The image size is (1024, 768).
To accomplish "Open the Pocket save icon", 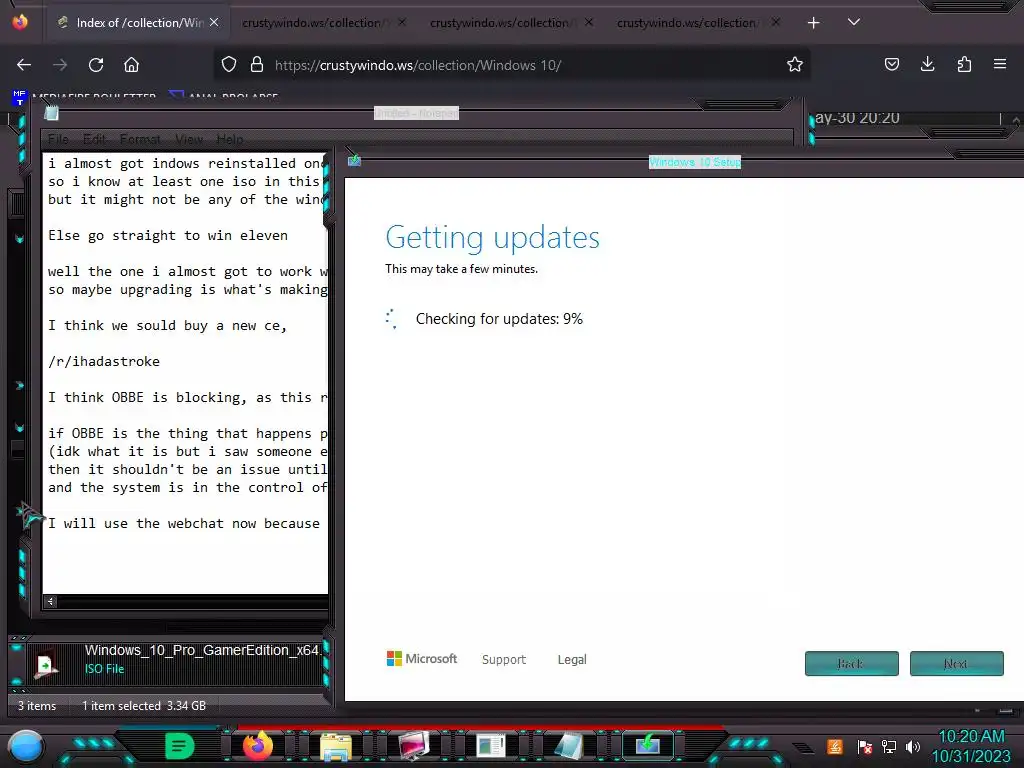I will click(x=891, y=65).
